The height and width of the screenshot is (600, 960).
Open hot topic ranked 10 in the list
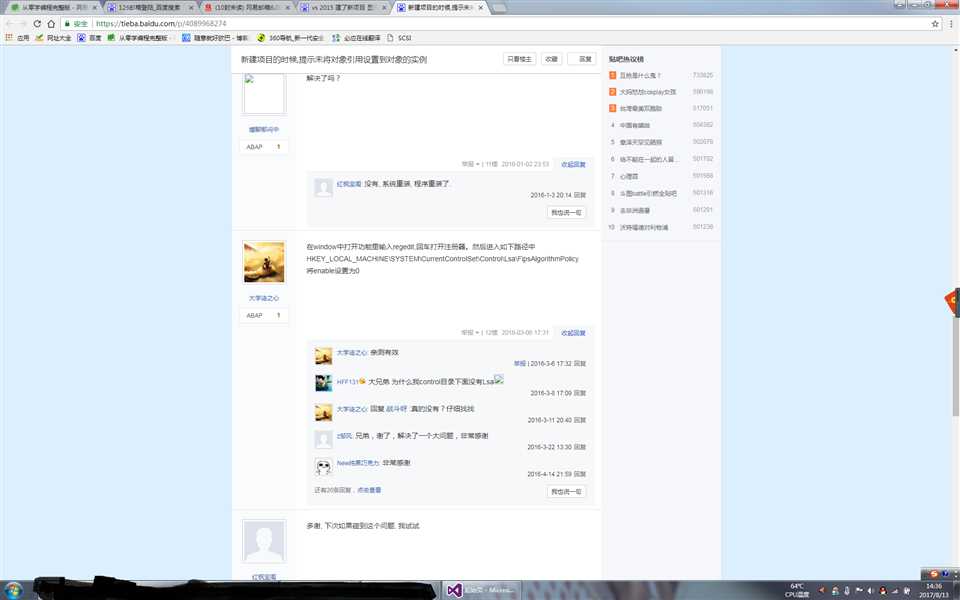point(643,227)
